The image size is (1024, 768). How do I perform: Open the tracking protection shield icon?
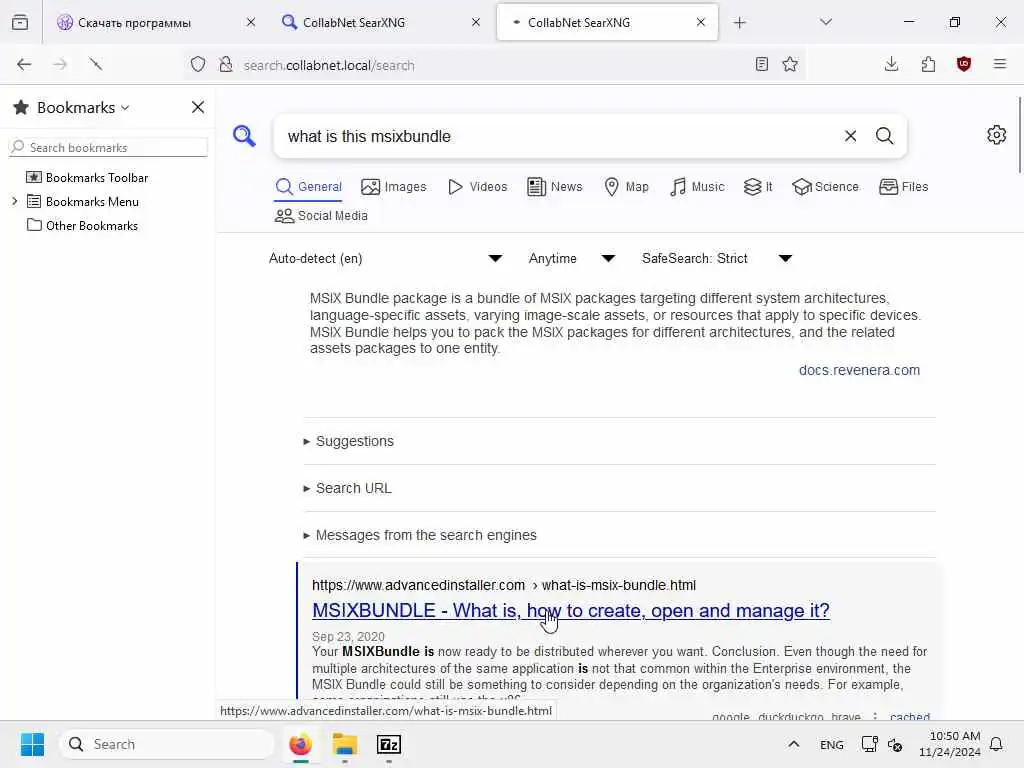click(198, 64)
